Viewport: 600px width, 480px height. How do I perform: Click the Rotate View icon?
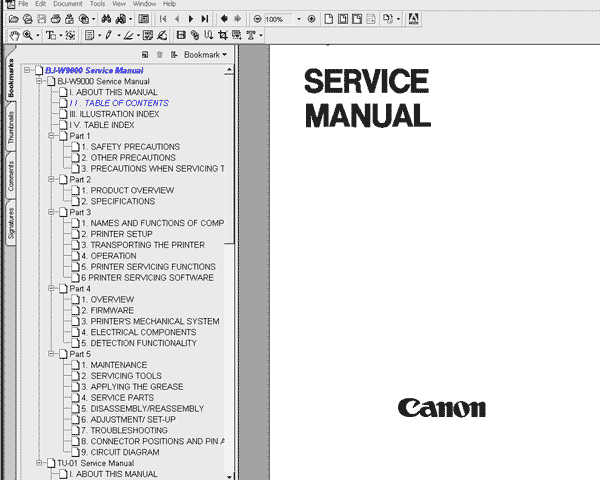388,19
